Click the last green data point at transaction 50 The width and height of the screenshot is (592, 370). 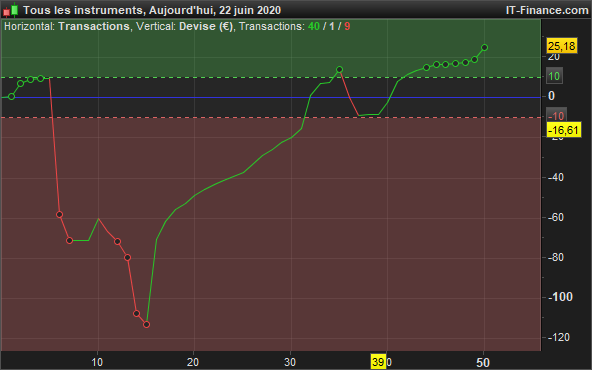(x=484, y=48)
